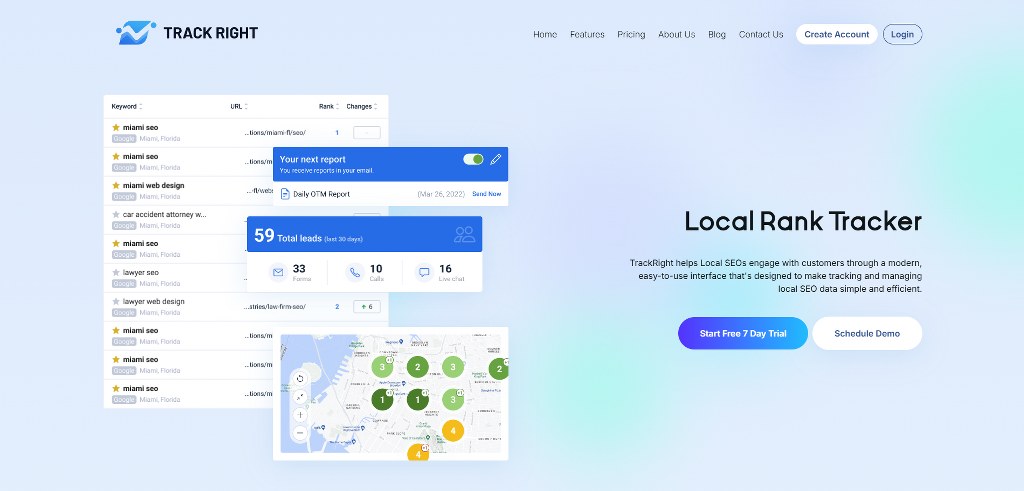Click rank 1 in first miami seo row
This screenshot has height=491, width=1024.
coord(337,133)
